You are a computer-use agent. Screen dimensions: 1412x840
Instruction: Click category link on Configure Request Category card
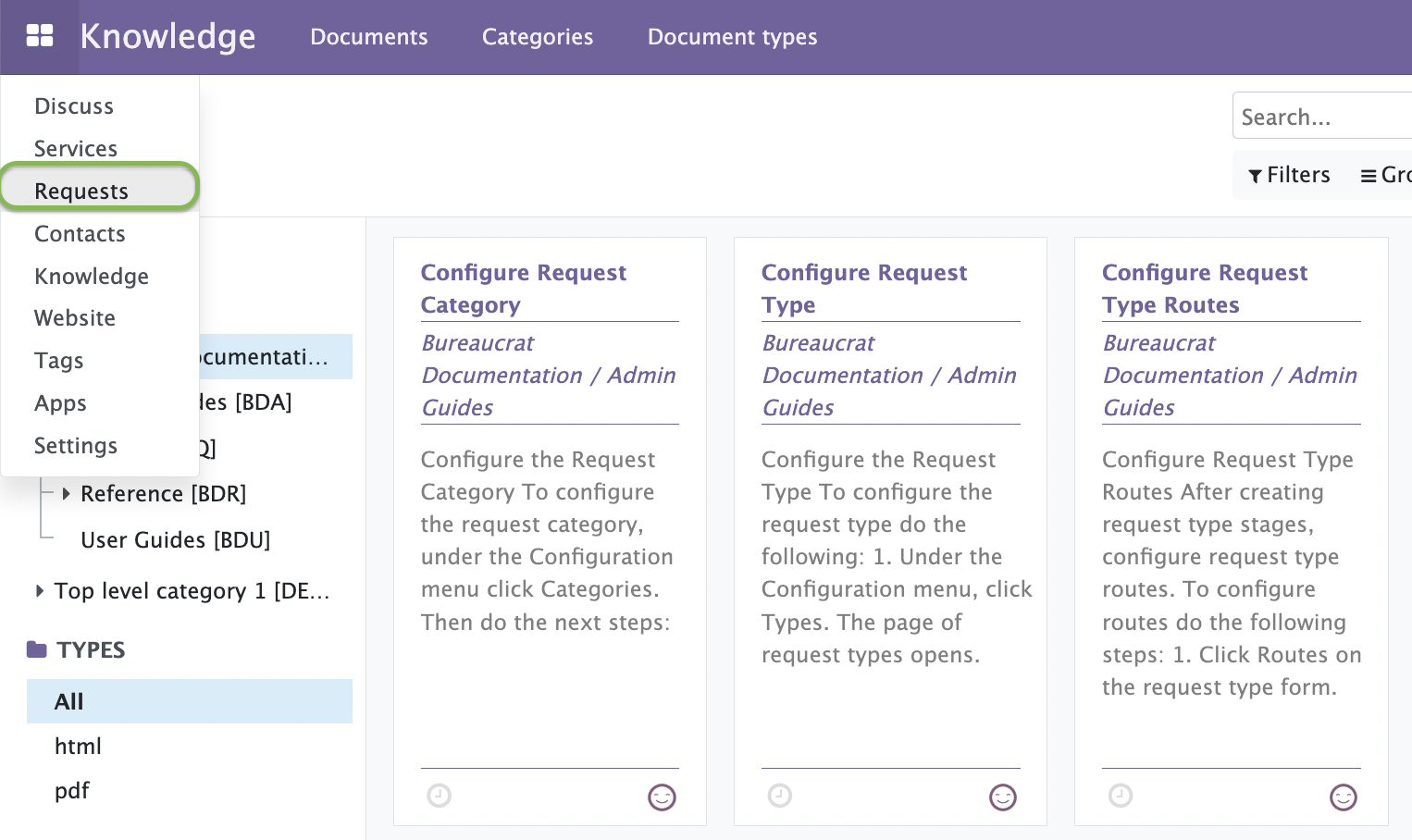tap(549, 376)
